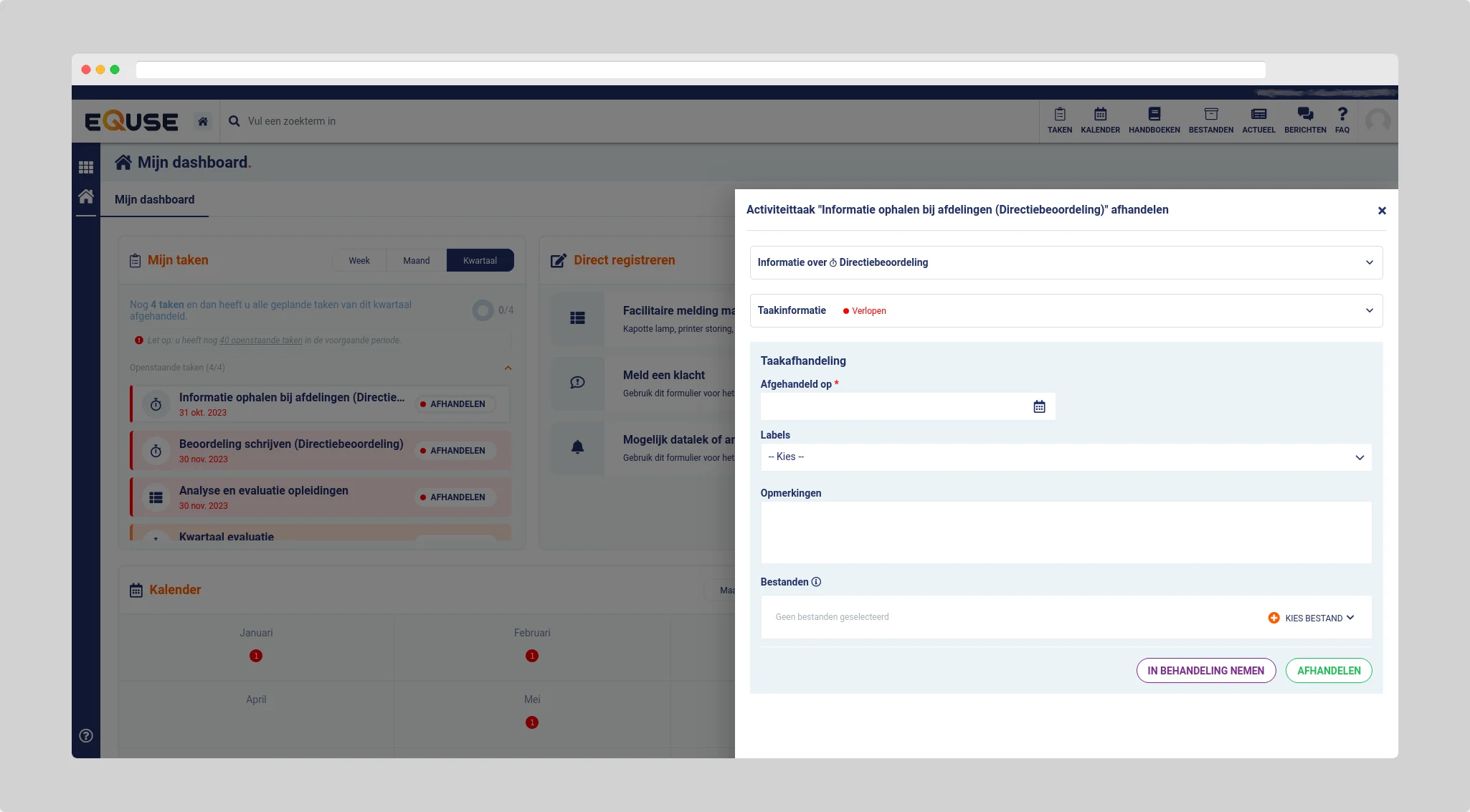
Task: Open the Taken icon in top navigation
Action: [1059, 120]
